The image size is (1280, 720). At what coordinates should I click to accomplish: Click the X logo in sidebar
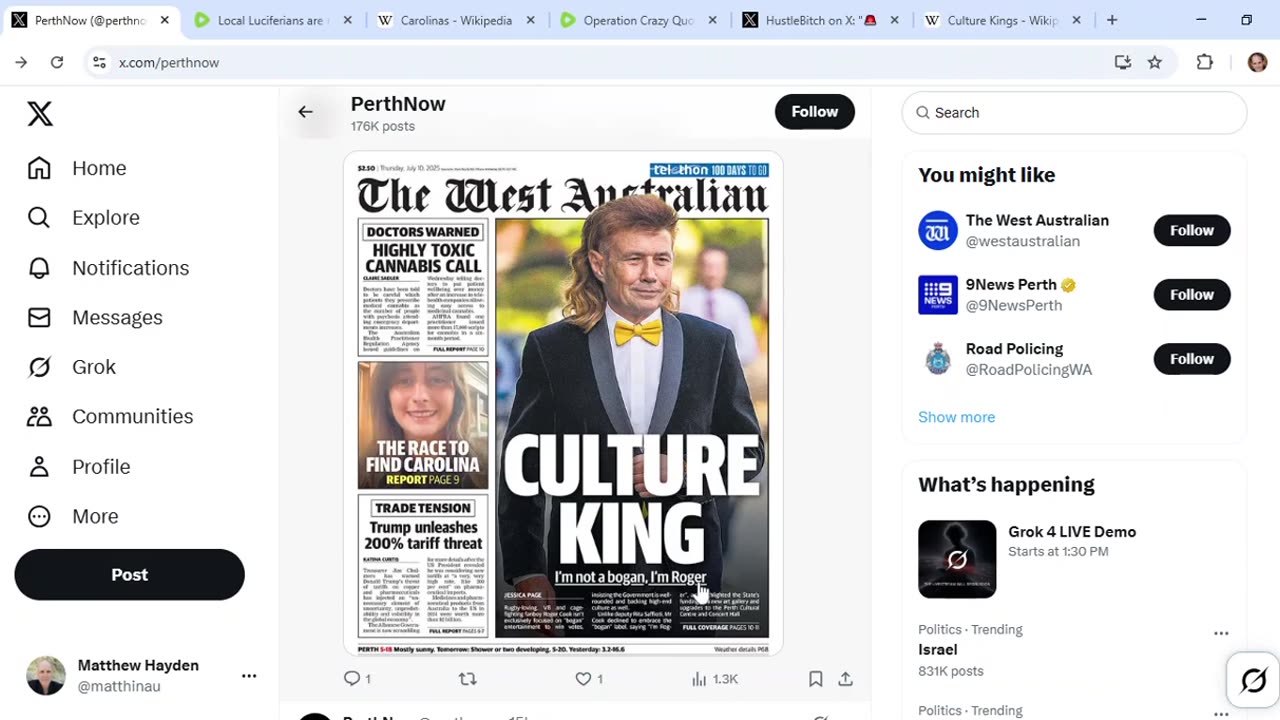click(x=40, y=114)
